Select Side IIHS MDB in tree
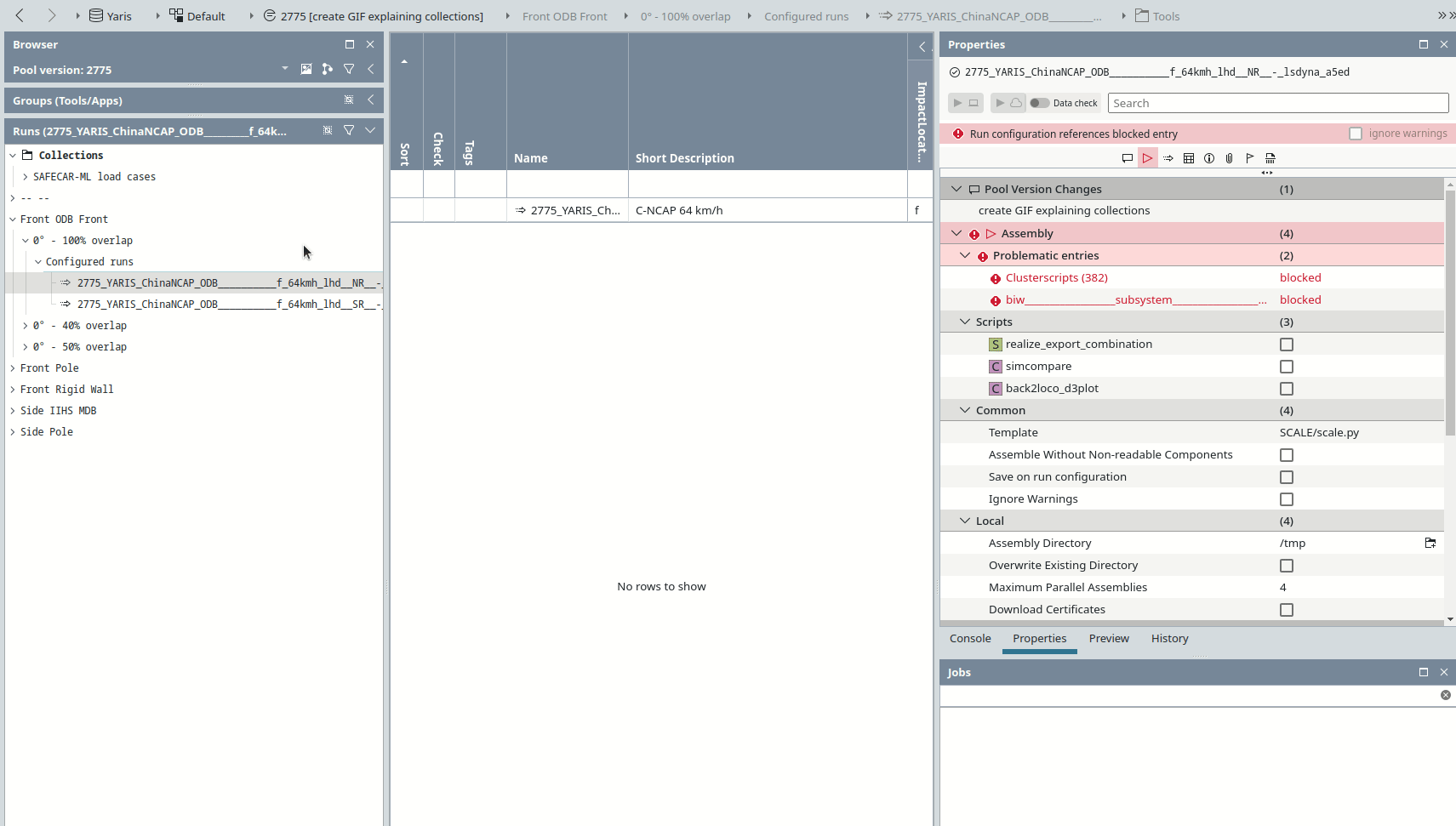Viewport: 1456px width, 826px height. point(58,411)
